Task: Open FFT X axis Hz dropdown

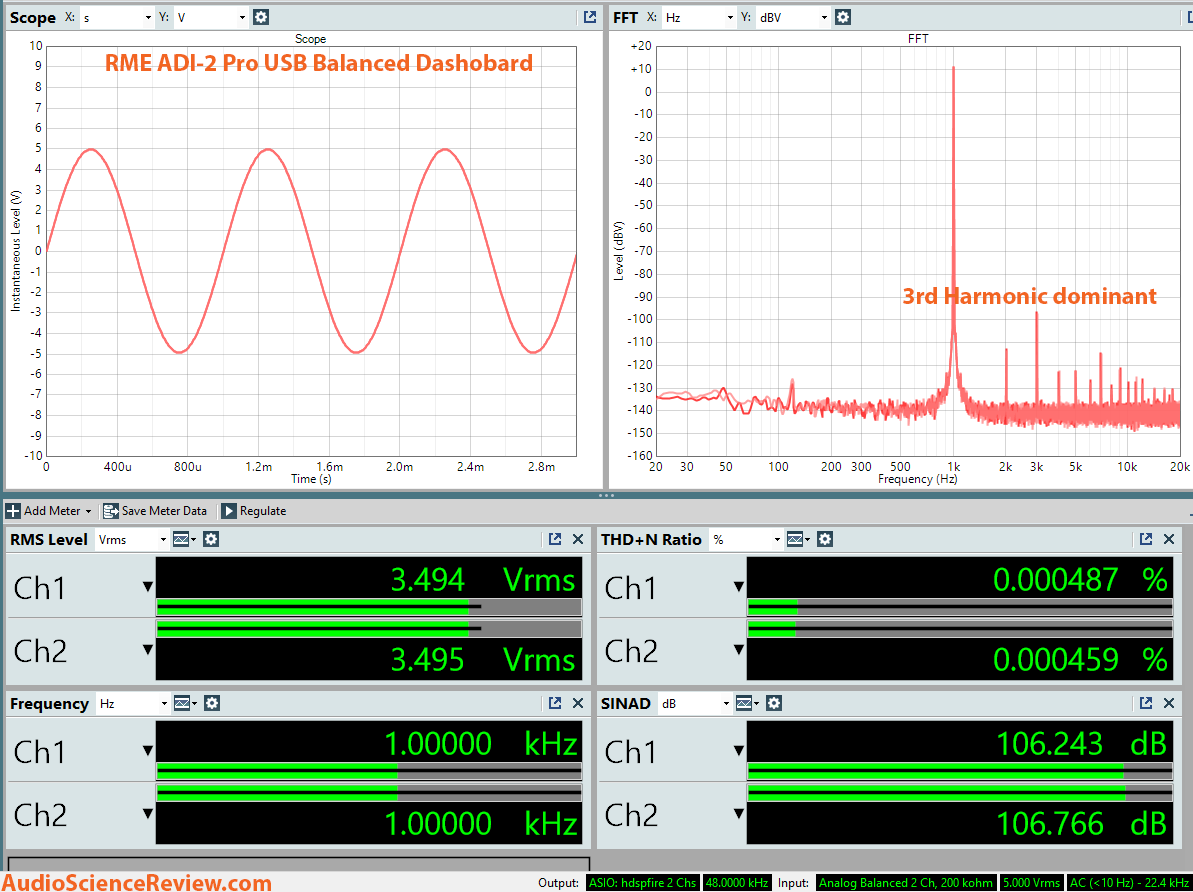Action: coord(698,17)
